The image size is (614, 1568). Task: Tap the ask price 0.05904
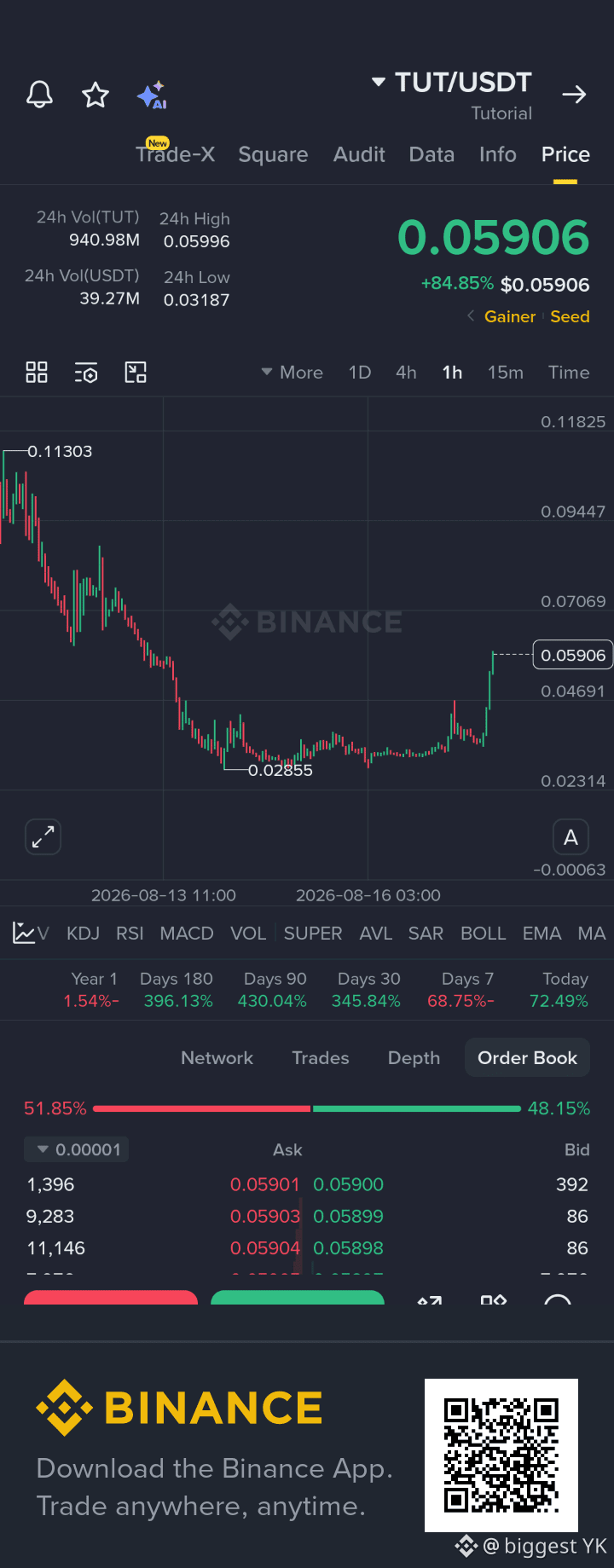tap(265, 1248)
